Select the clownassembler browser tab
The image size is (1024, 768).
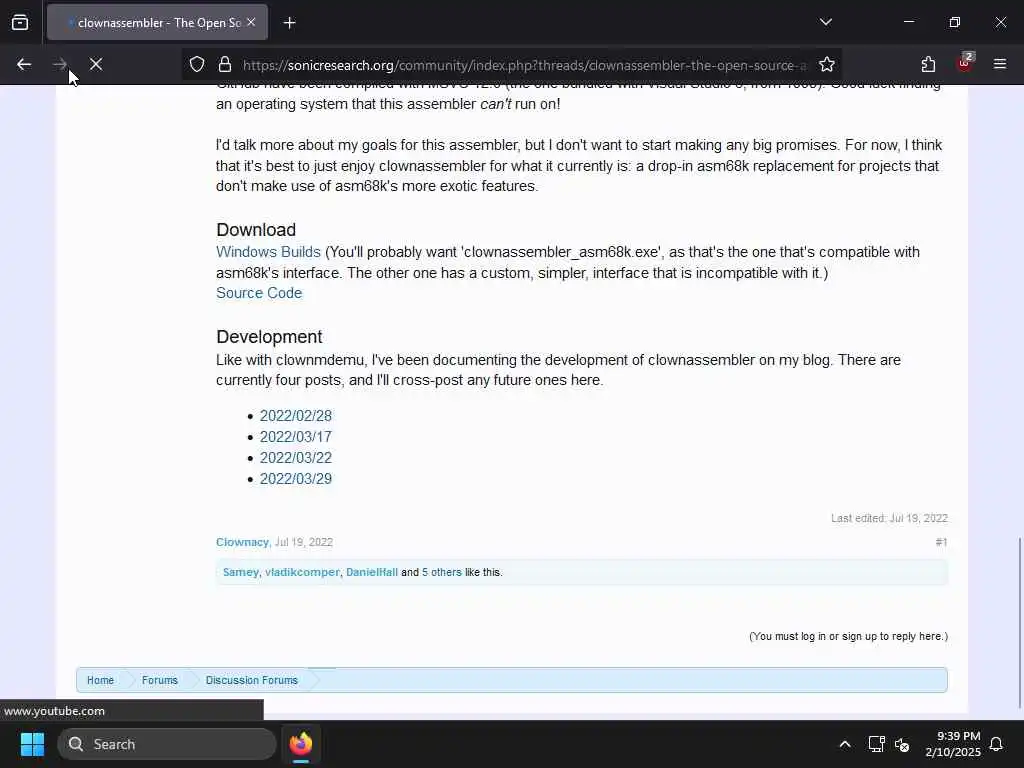(x=157, y=23)
